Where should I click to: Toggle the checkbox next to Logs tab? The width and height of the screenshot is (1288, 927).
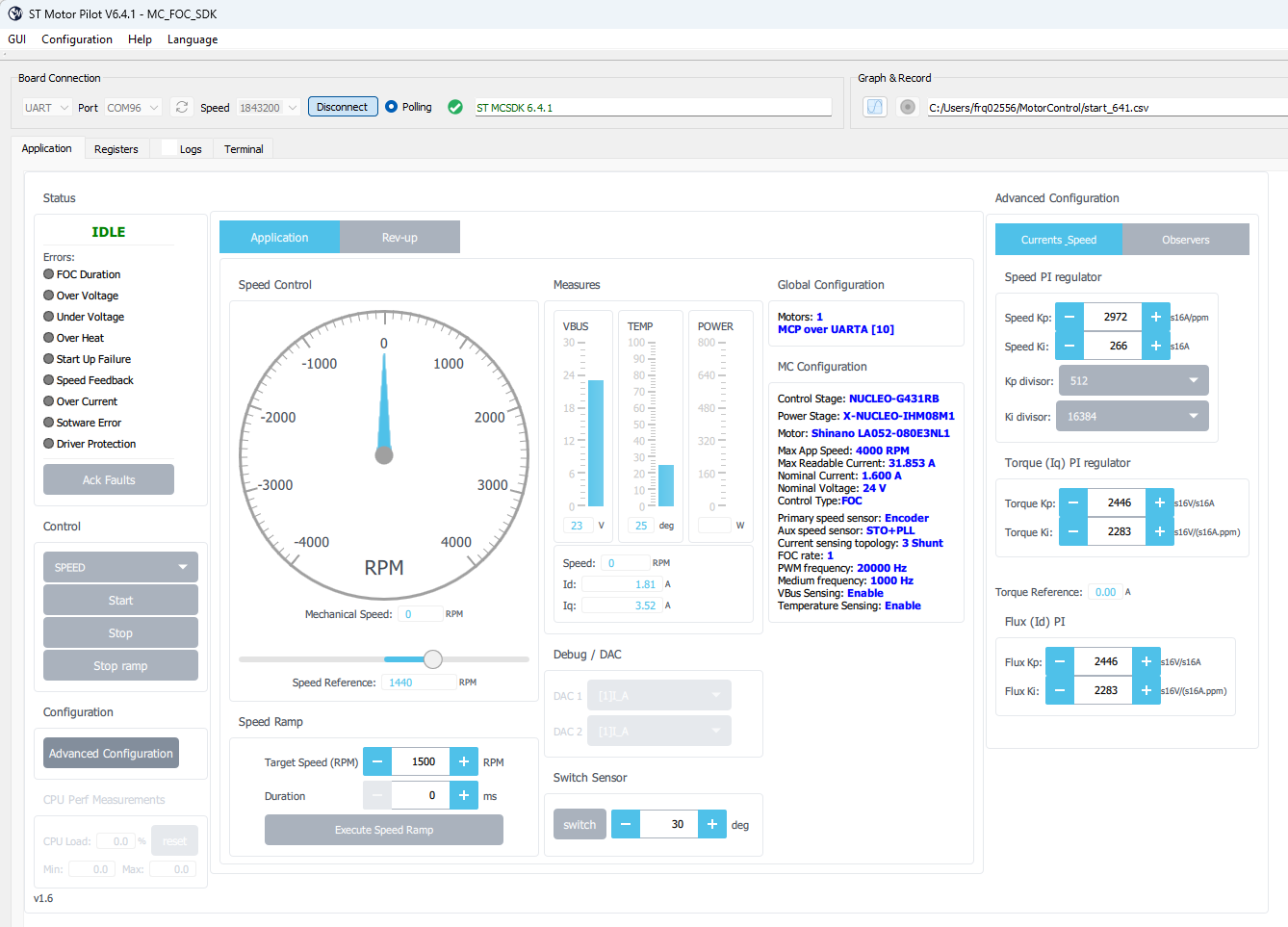[x=169, y=148]
